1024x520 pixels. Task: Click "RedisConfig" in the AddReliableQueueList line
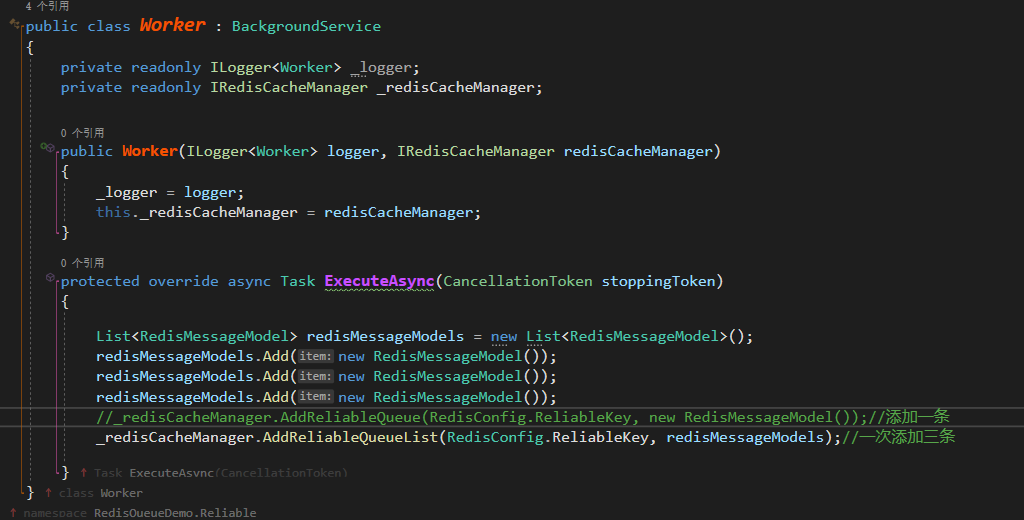click(x=496, y=437)
